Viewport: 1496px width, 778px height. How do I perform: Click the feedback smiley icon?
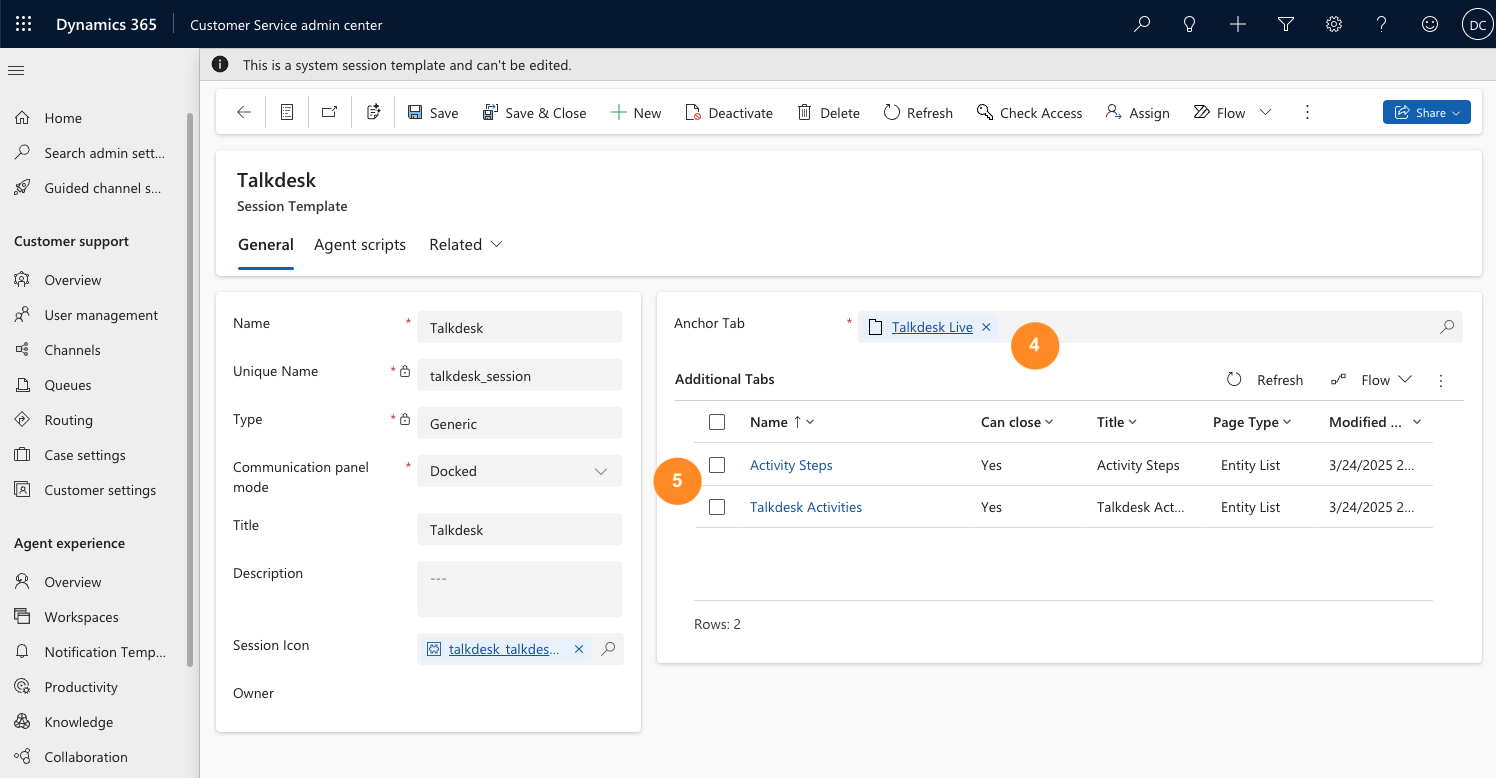tap(1430, 24)
